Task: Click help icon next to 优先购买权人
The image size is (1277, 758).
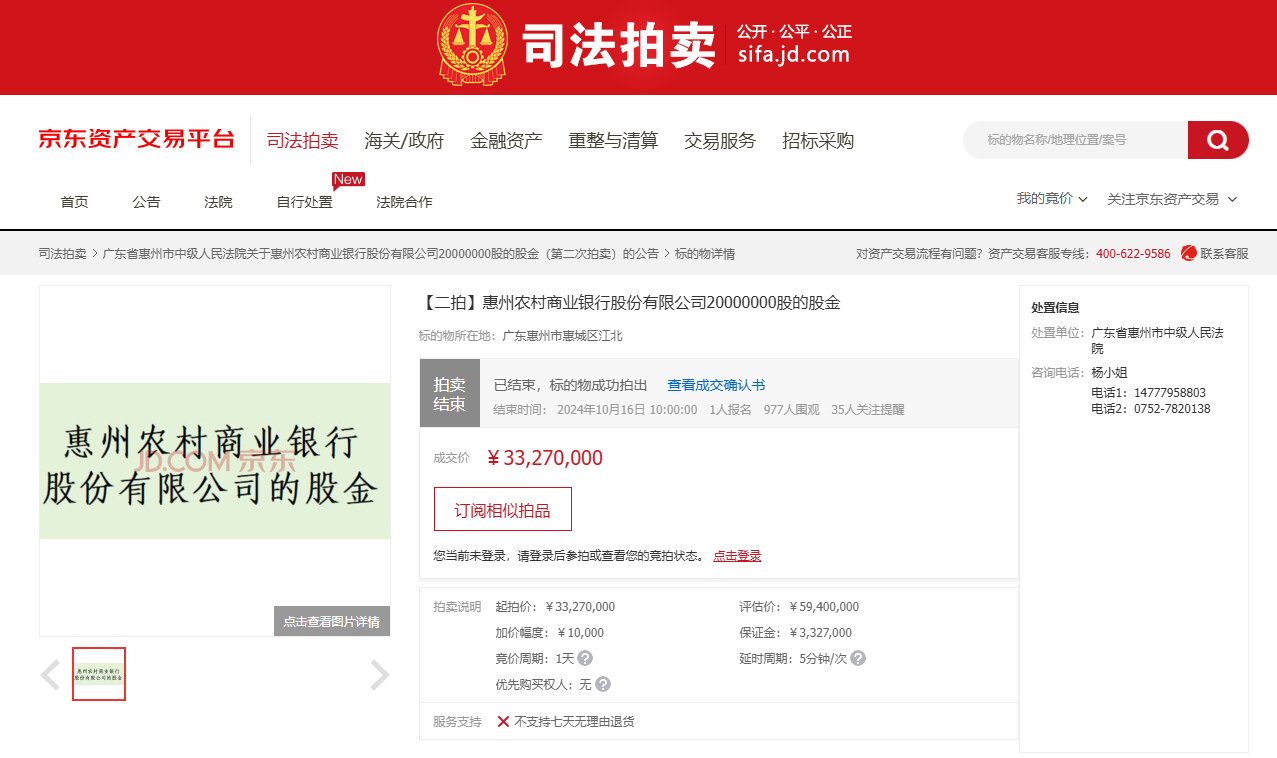Action: (603, 684)
